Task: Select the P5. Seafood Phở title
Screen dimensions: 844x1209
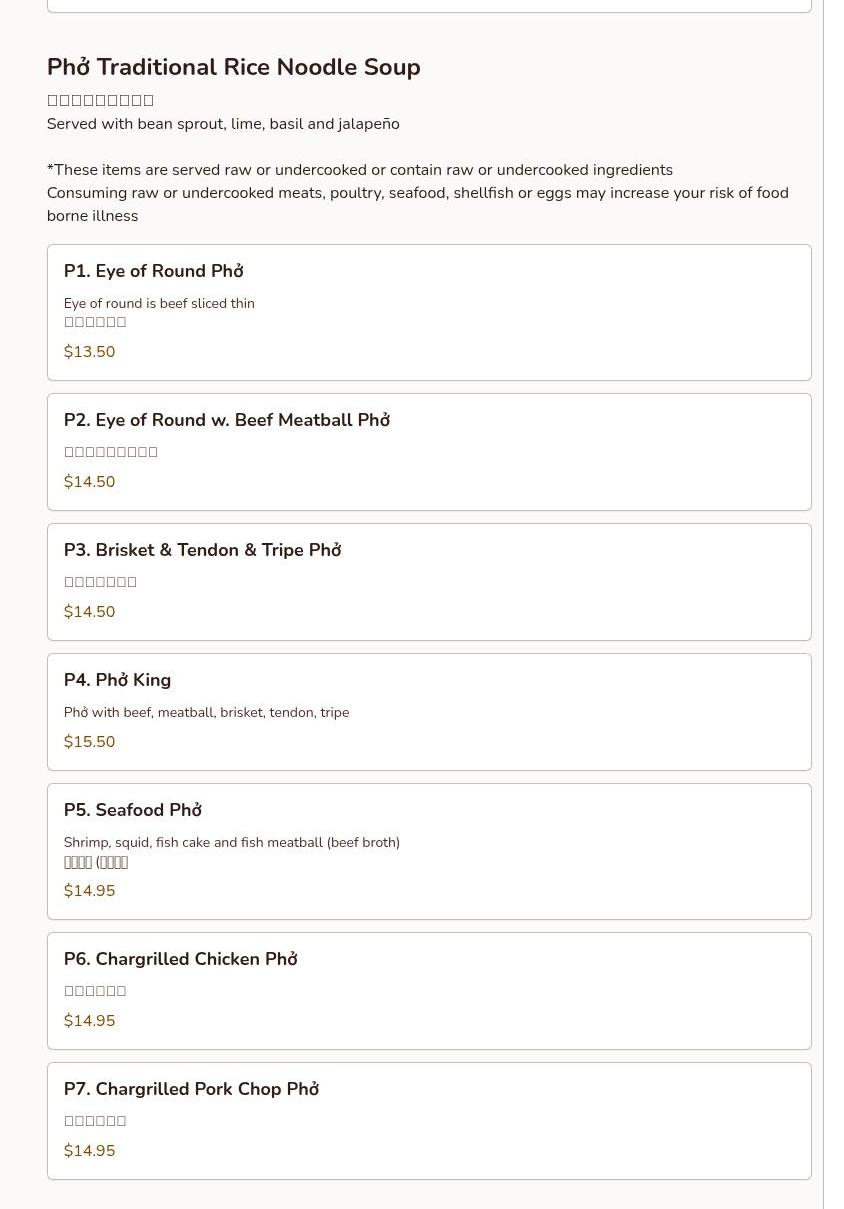Action: click(x=133, y=811)
